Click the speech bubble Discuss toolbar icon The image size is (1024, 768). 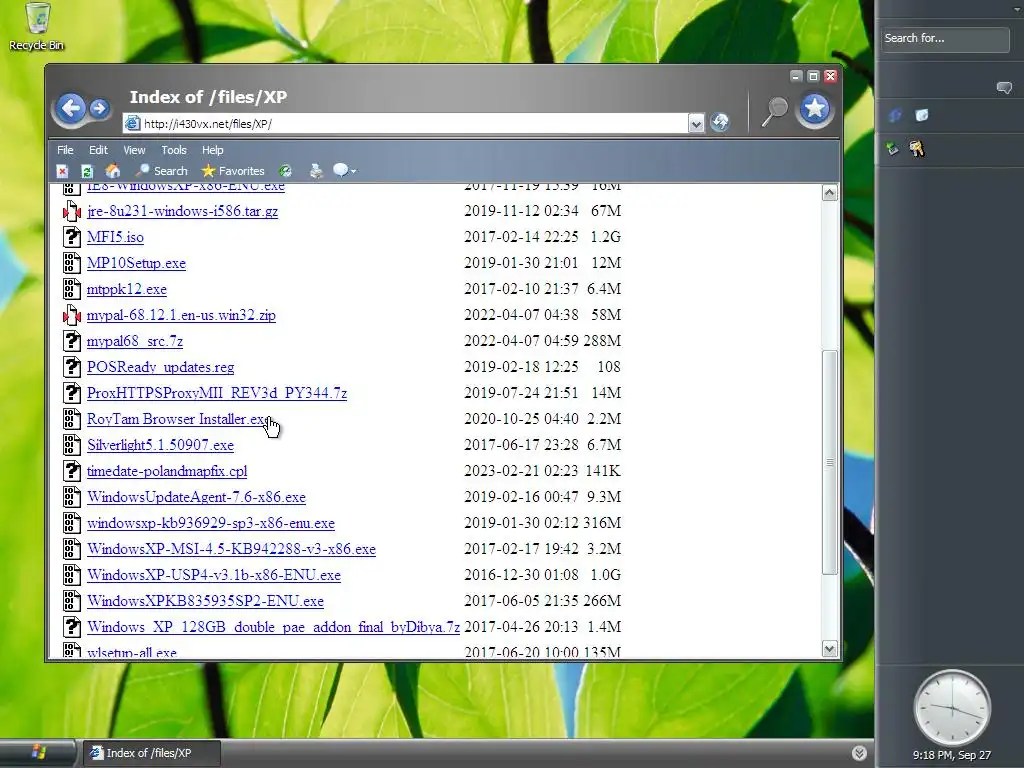(x=341, y=170)
